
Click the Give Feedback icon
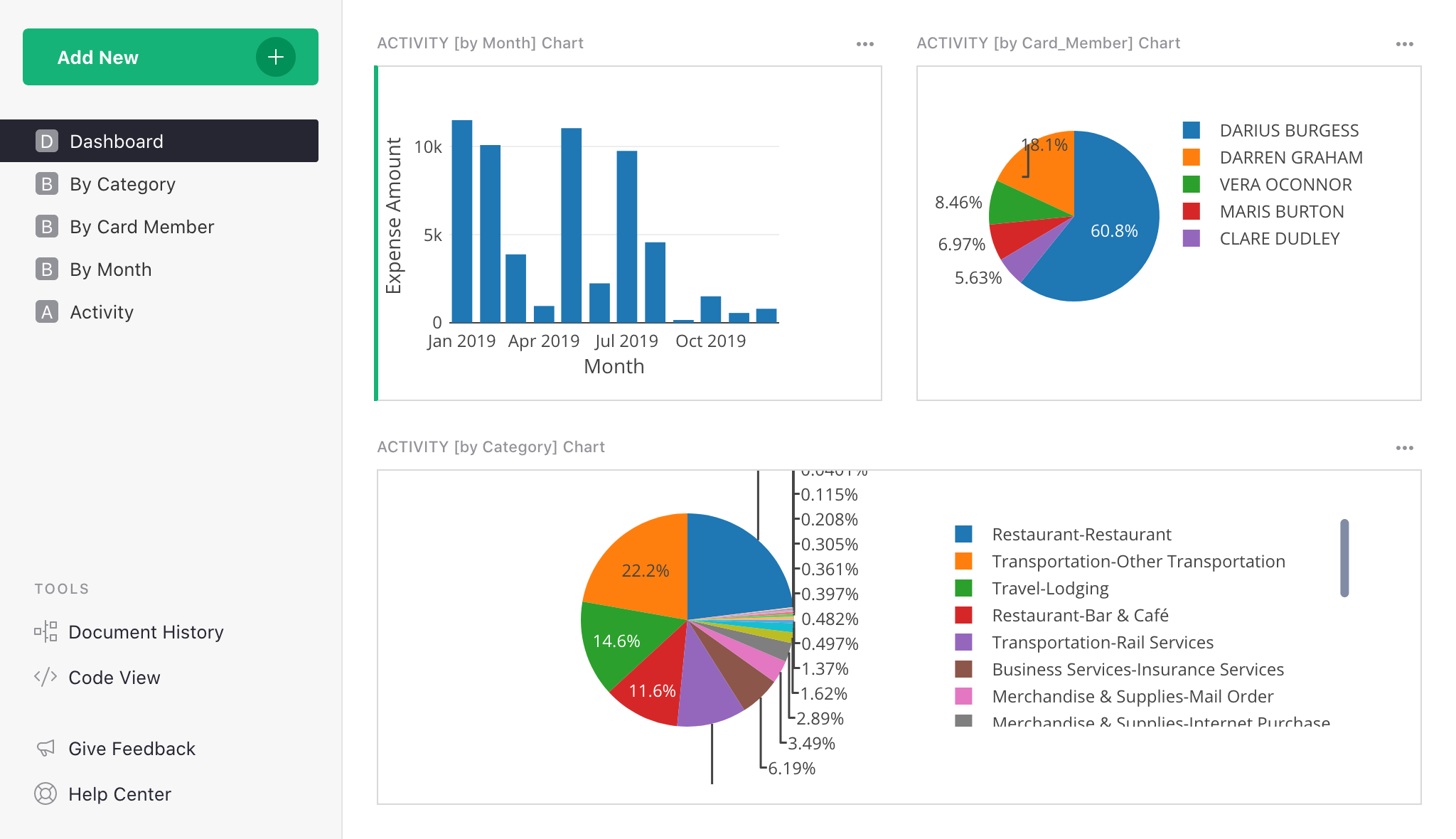pos(47,748)
